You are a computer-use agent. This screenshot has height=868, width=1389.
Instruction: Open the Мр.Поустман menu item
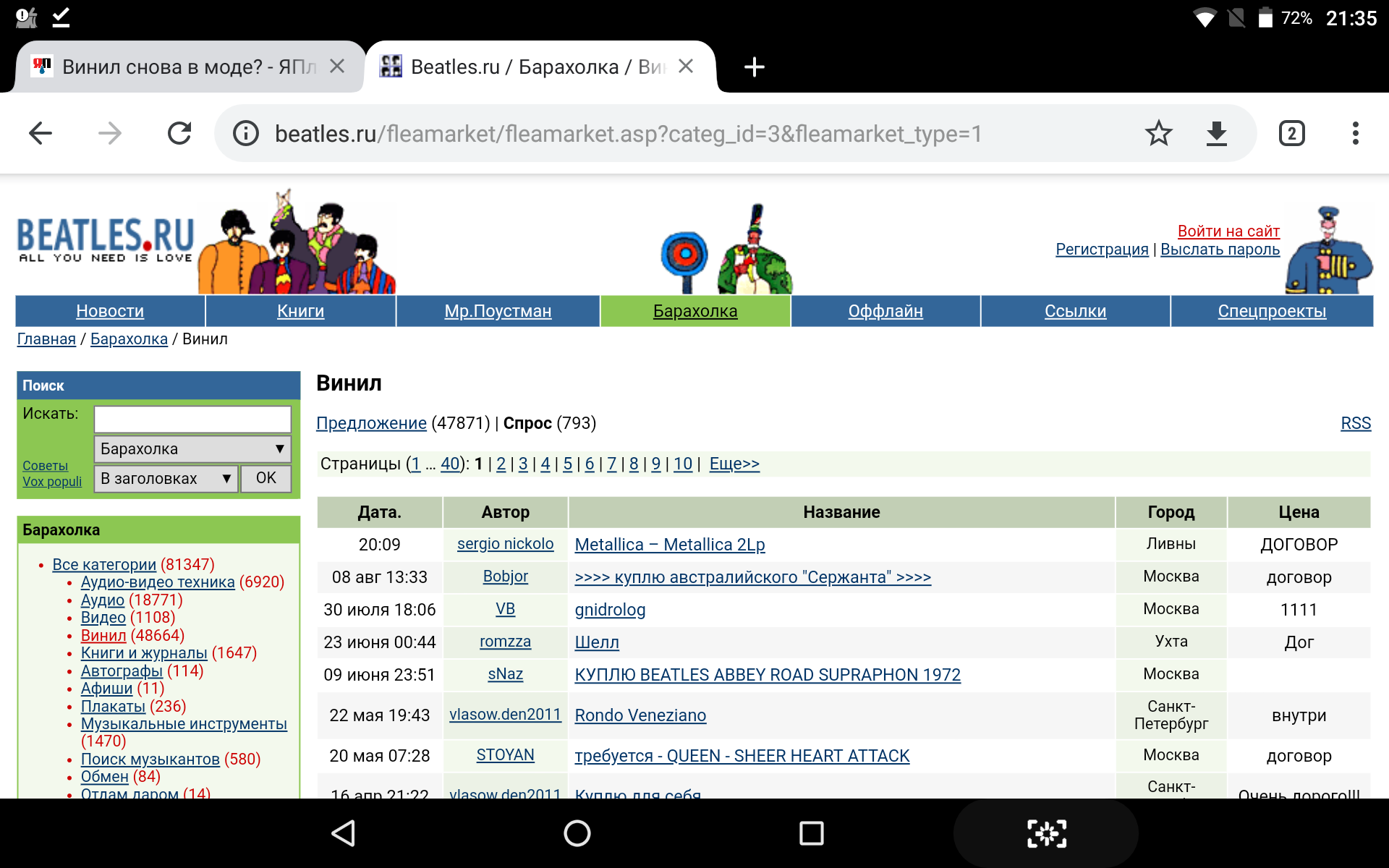click(498, 311)
